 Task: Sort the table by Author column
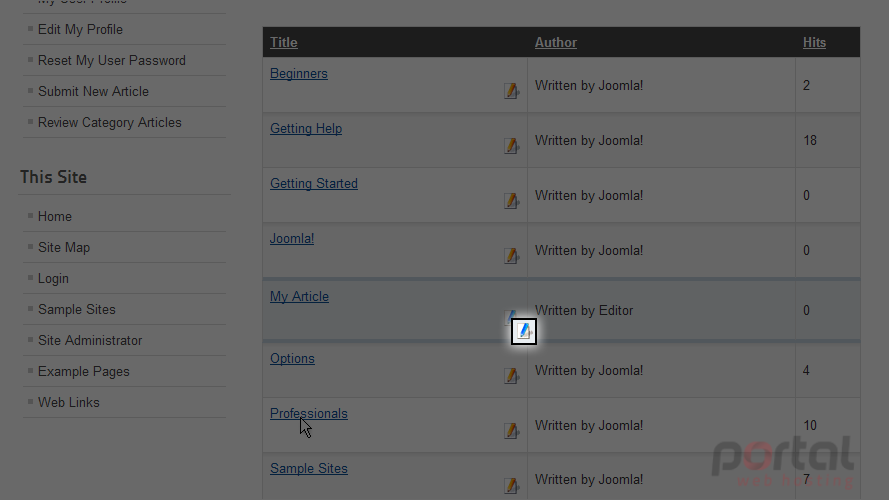[556, 43]
